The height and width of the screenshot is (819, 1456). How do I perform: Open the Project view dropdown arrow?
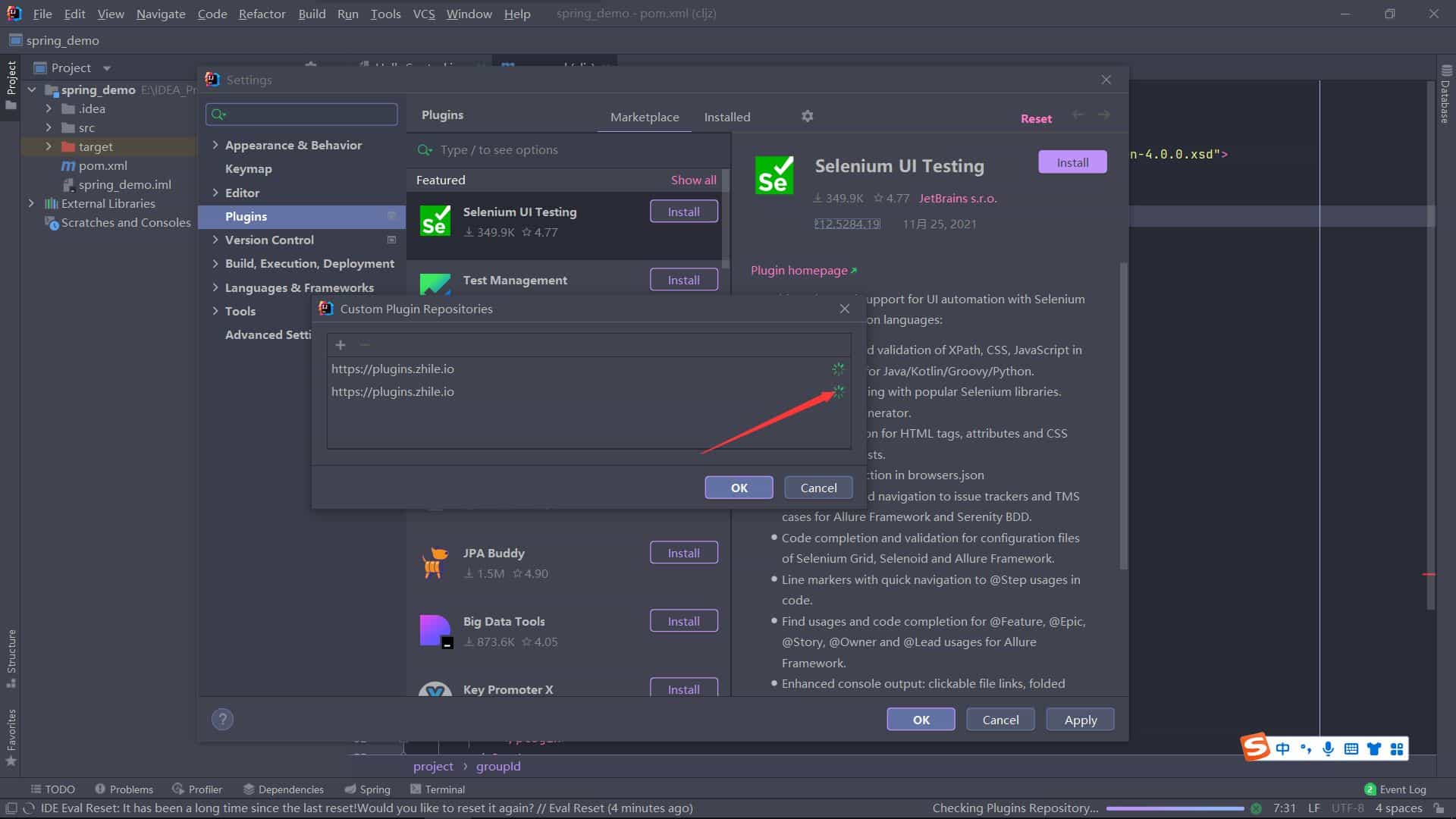point(107,68)
